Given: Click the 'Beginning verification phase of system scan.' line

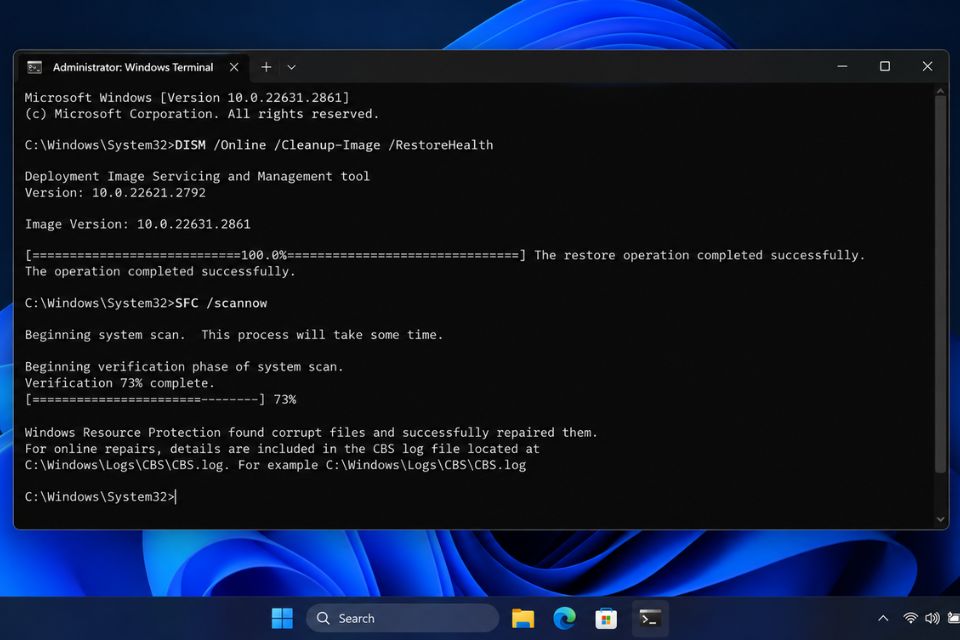Looking at the screenshot, I should [184, 367].
